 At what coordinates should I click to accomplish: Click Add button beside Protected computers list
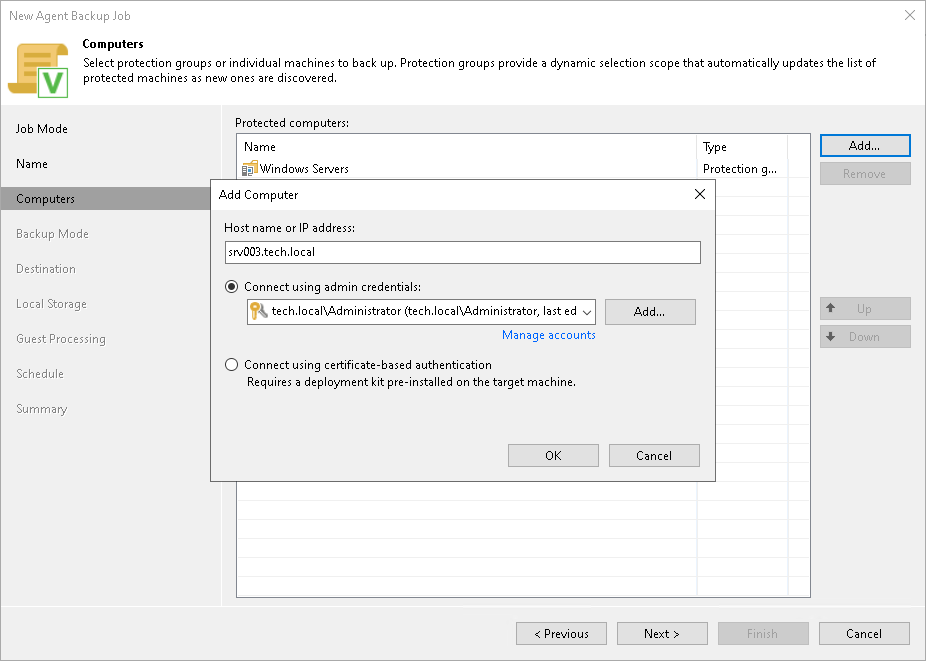click(865, 146)
